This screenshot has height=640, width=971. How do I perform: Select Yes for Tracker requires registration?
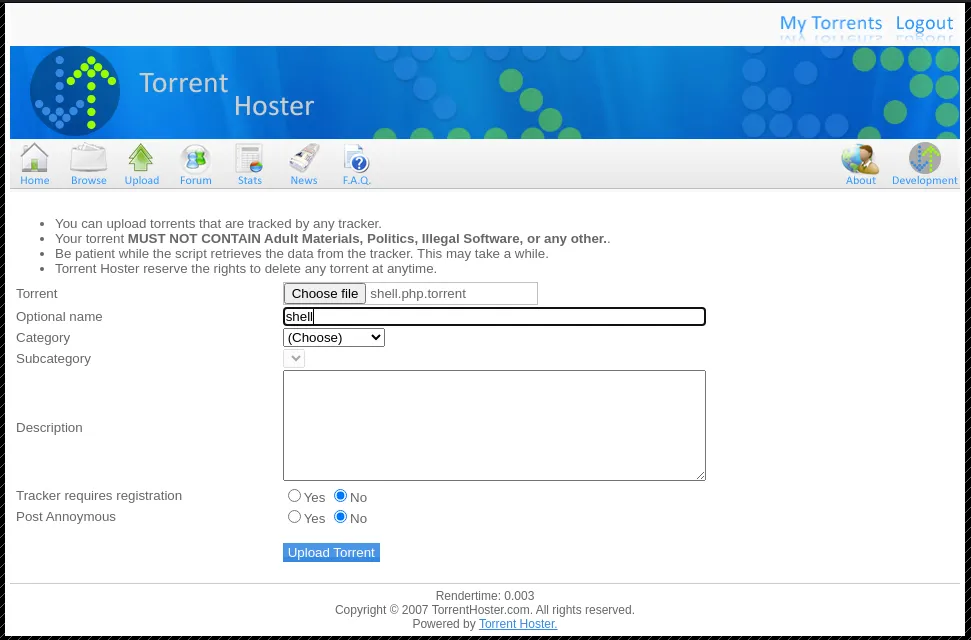(294, 496)
